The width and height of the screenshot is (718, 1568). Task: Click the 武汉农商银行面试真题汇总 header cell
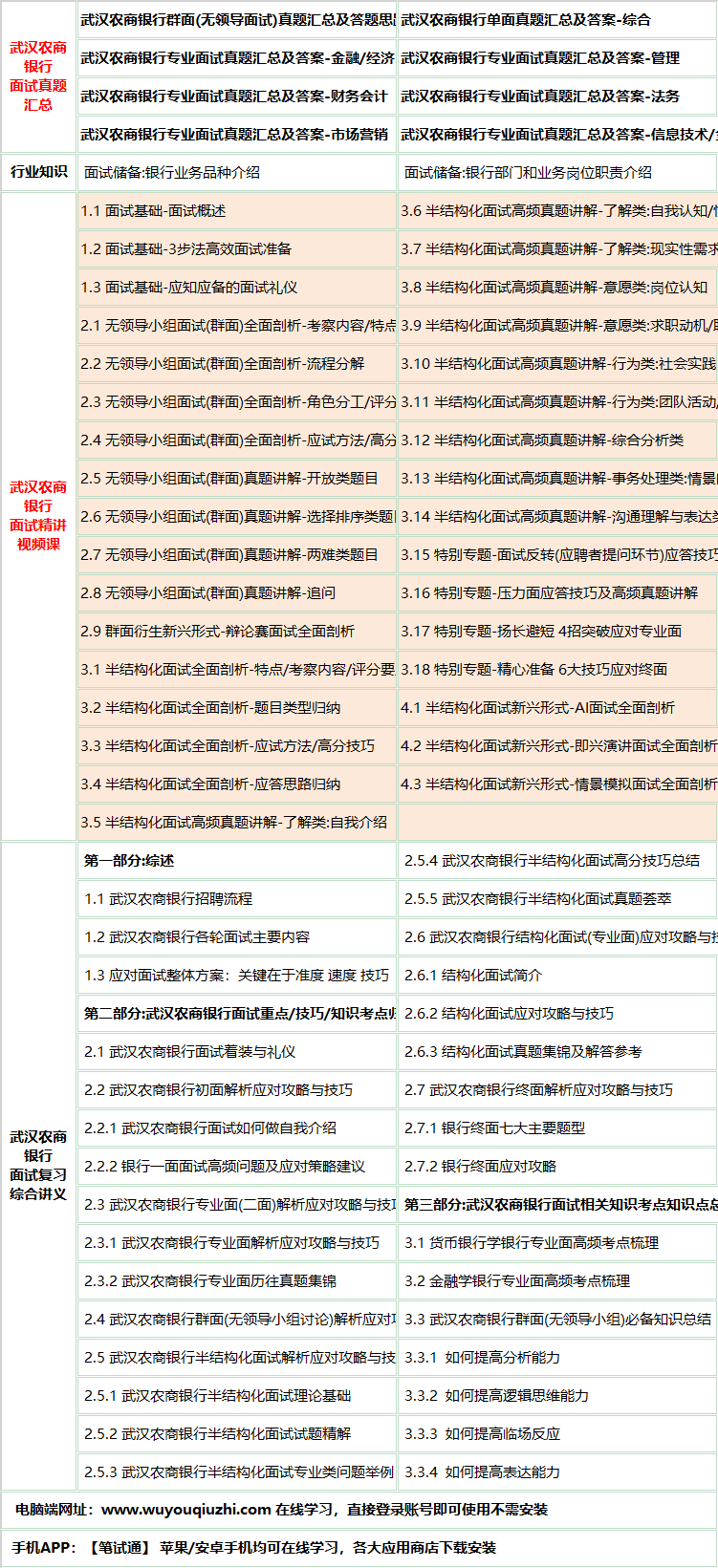pos(38,75)
